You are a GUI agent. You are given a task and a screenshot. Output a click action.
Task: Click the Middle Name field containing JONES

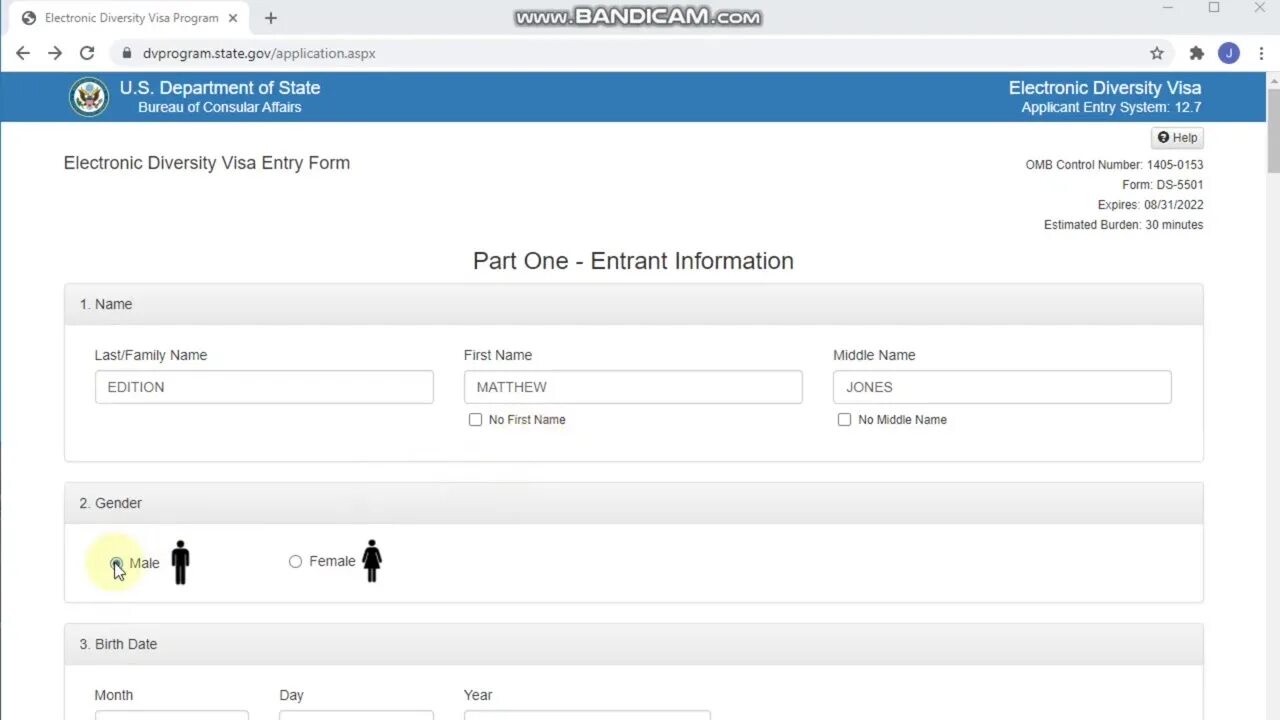(x=1002, y=387)
